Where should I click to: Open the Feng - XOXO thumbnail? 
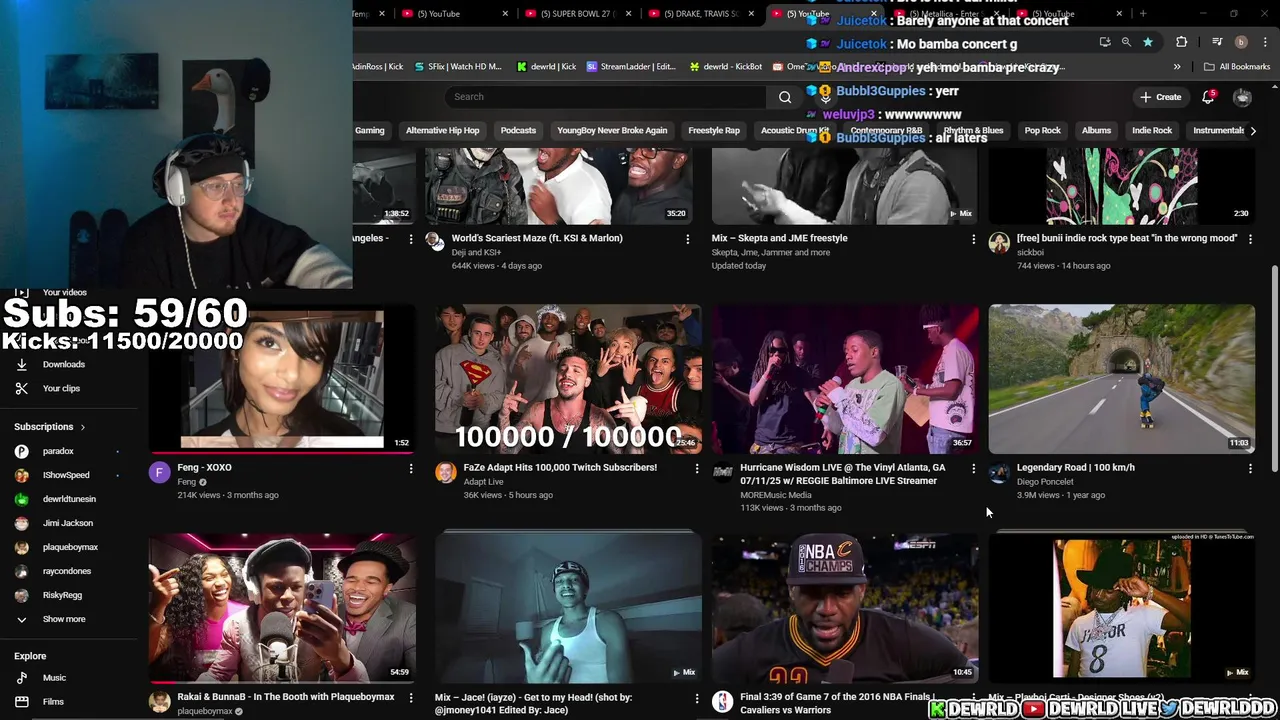pyautogui.click(x=282, y=379)
